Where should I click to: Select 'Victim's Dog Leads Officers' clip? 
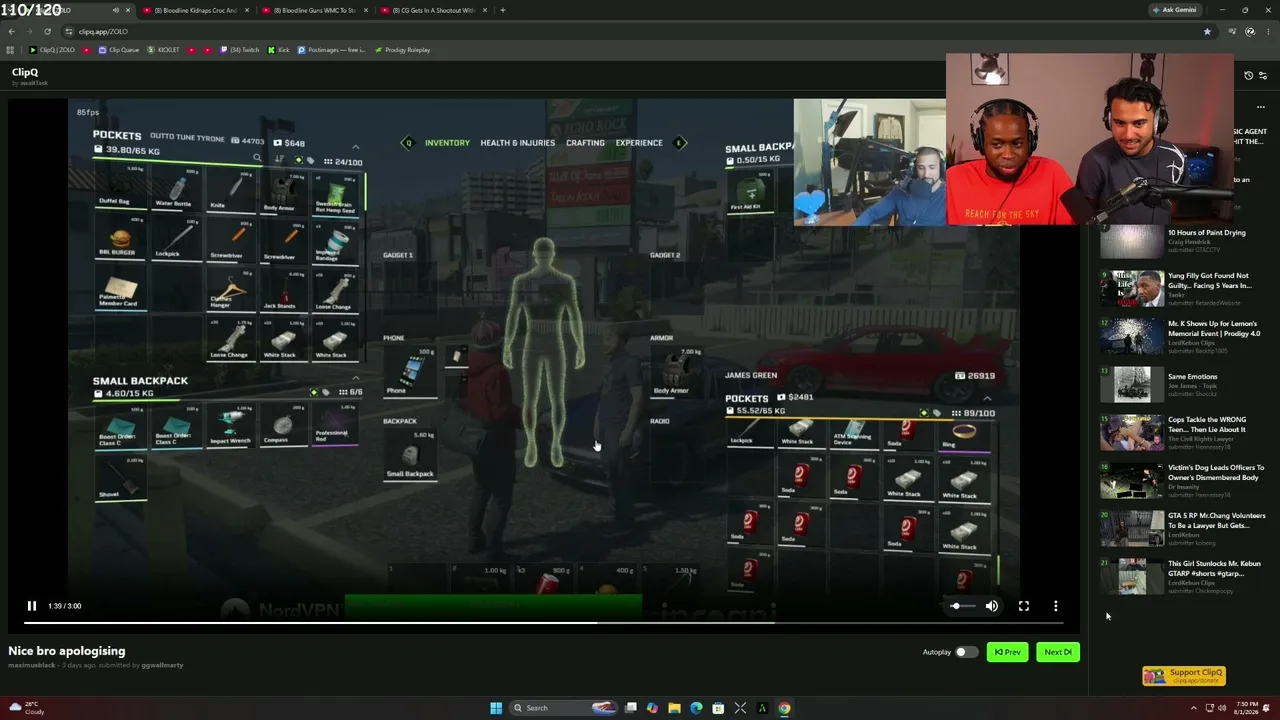pyautogui.click(x=1182, y=480)
